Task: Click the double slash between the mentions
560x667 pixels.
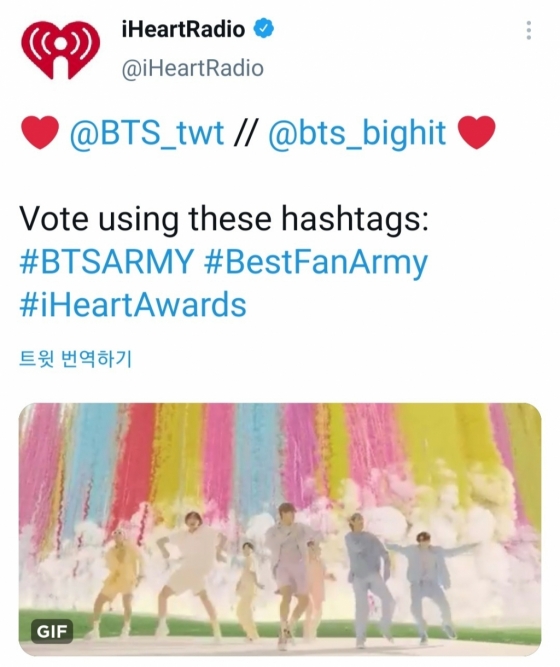Action: (x=246, y=133)
